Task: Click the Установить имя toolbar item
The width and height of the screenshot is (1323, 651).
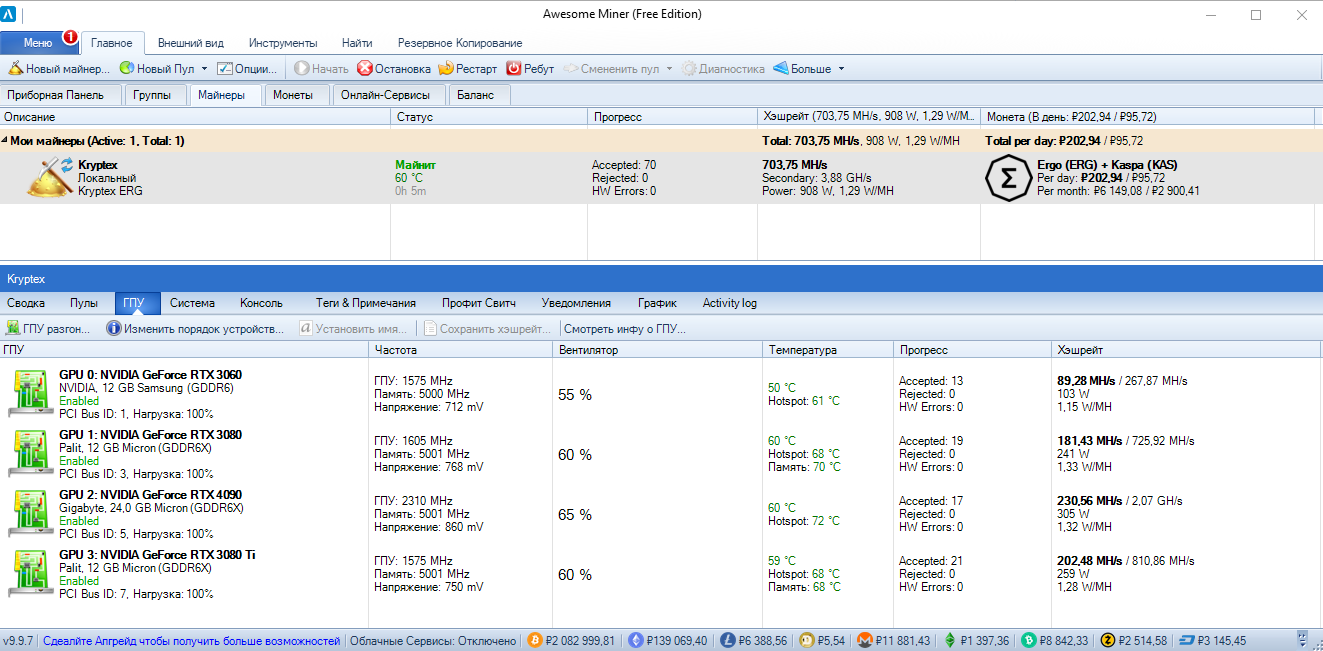Action: (x=353, y=328)
